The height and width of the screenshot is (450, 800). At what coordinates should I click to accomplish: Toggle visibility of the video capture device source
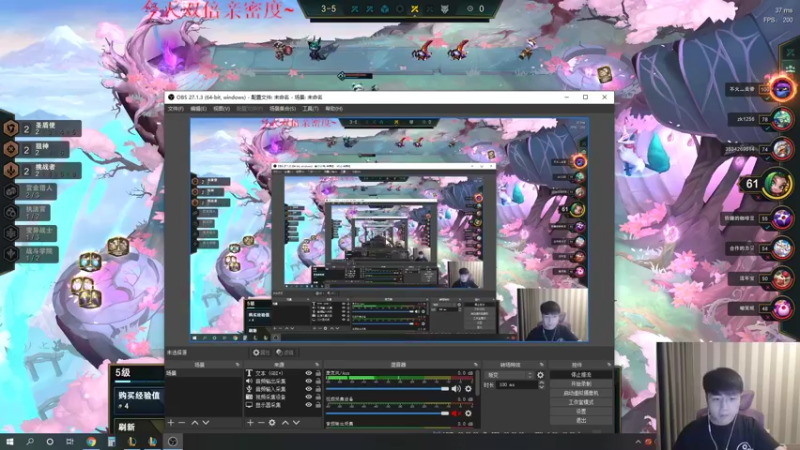(308, 396)
